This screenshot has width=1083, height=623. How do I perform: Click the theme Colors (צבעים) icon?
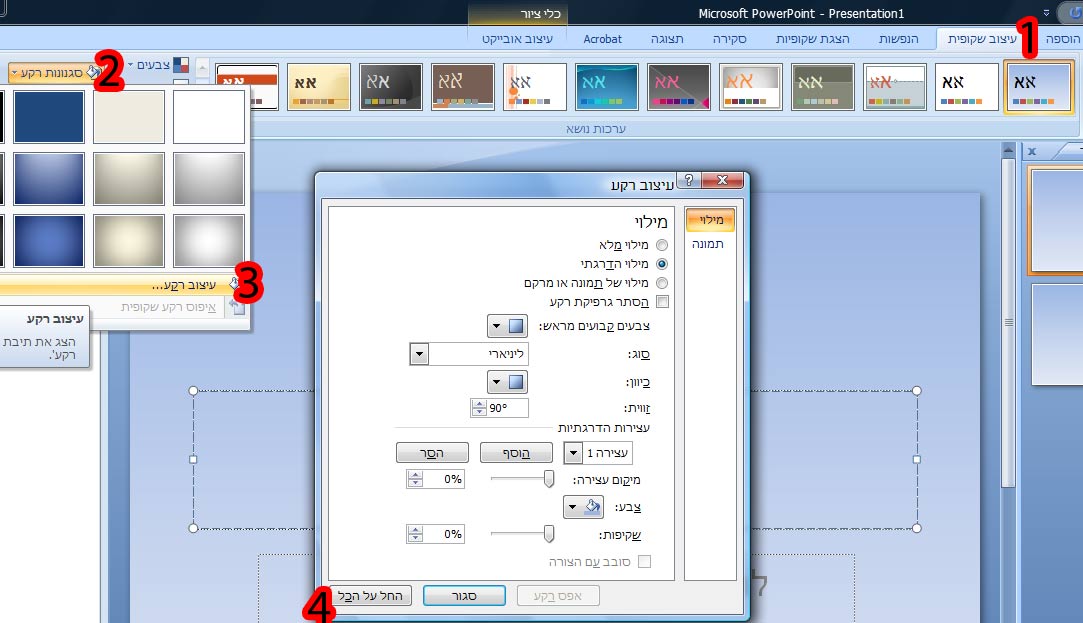[x=181, y=65]
